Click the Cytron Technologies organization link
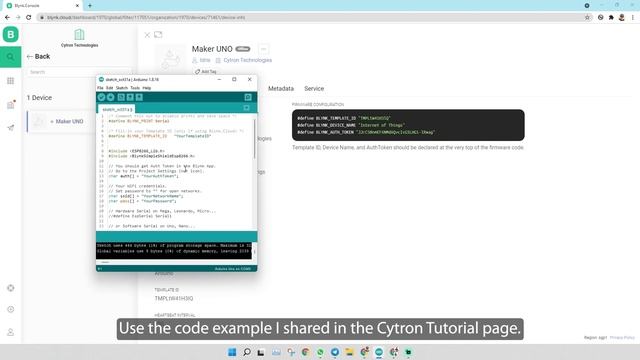Image resolution: width=640 pixels, height=360 pixels. 247,60
